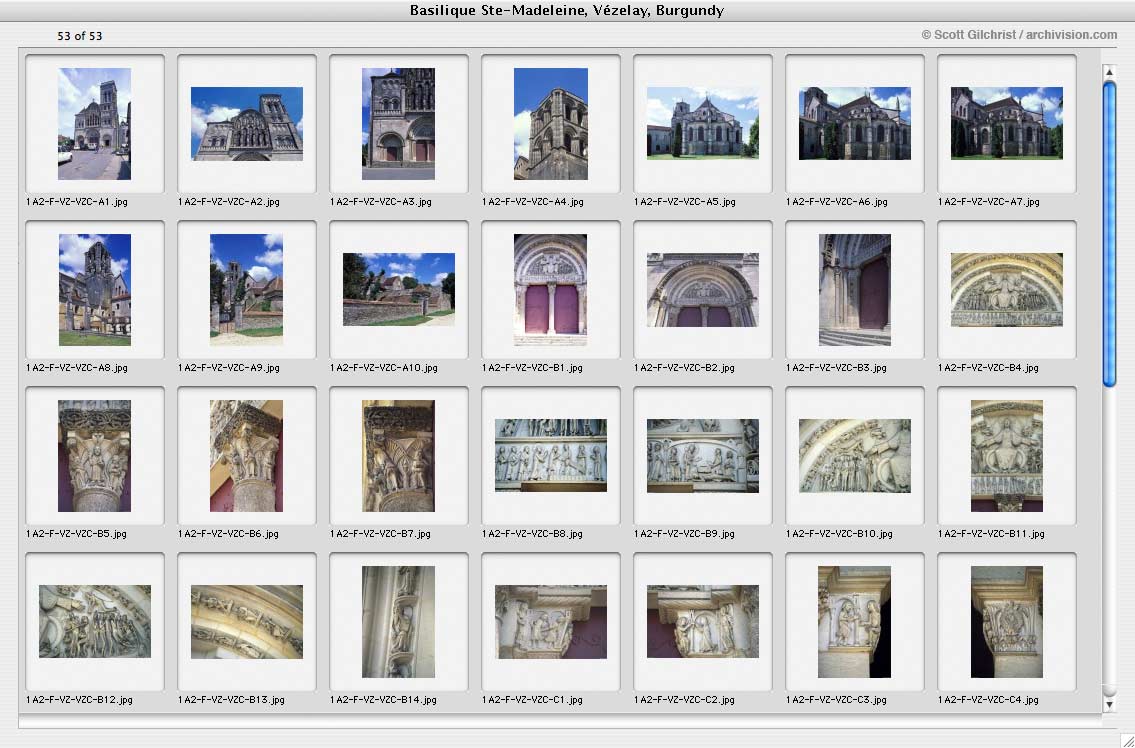Image resolution: width=1135 pixels, height=748 pixels.
Task: Click filename label 1A2-F-VZ-VZC-A7.jpg
Action: (989, 202)
